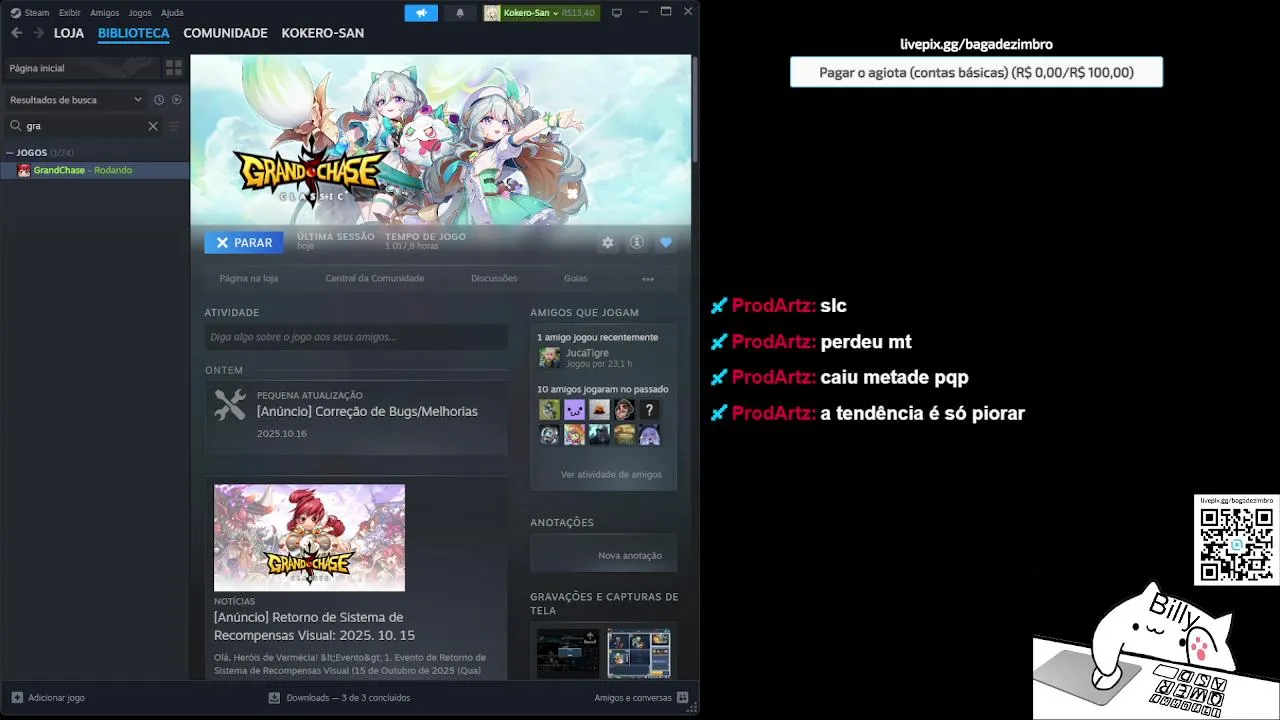Click Ver atividade de amigos
This screenshot has height=720, width=1280.
611,474
